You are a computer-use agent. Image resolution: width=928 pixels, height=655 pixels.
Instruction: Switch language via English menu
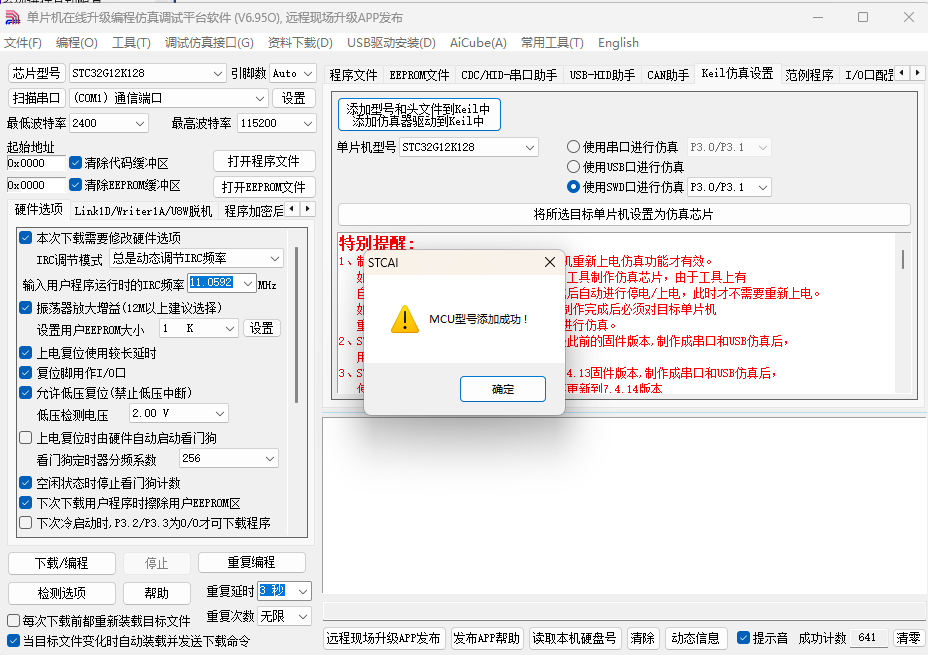point(618,43)
